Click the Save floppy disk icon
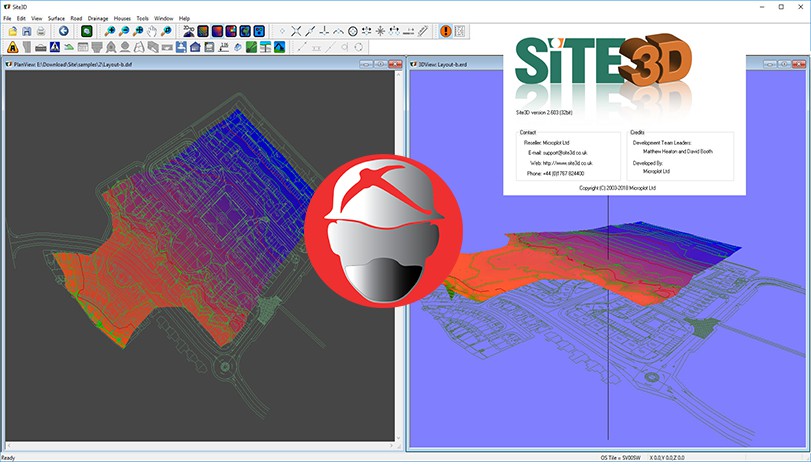The height and width of the screenshot is (465, 811). coord(26,32)
